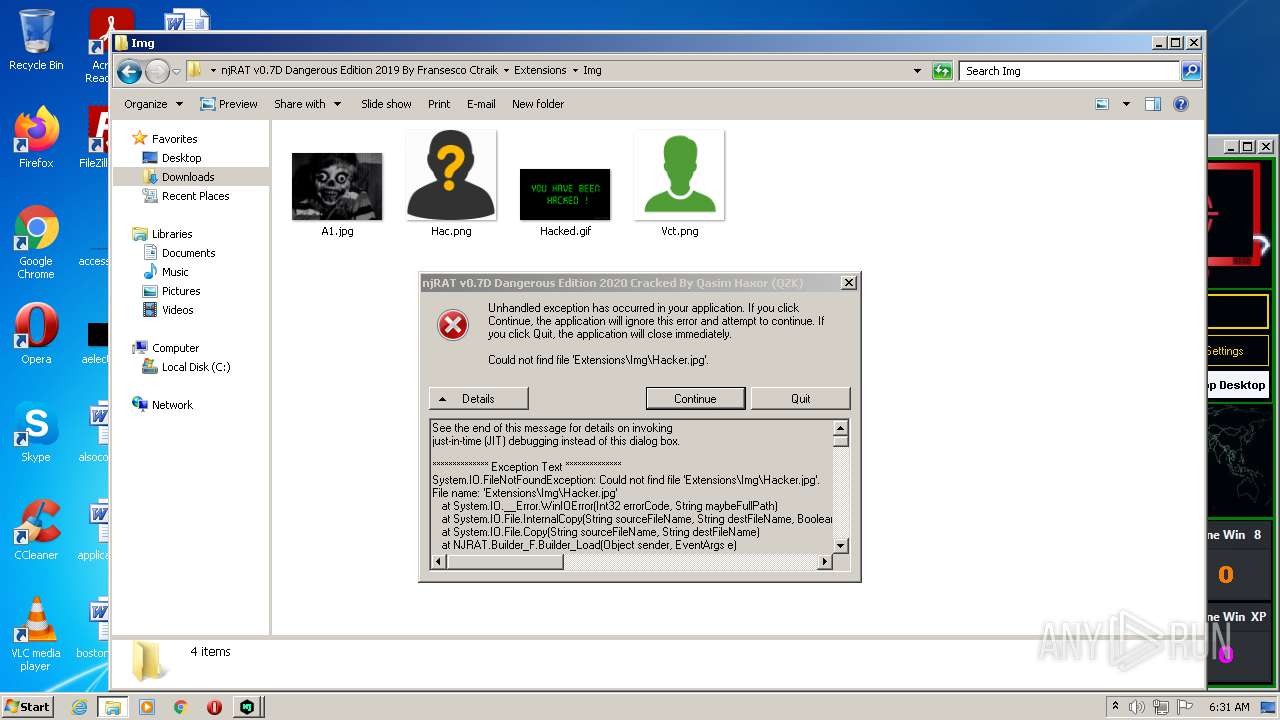The height and width of the screenshot is (720, 1280).
Task: Click Libraries header in navigation pane
Action: (172, 234)
